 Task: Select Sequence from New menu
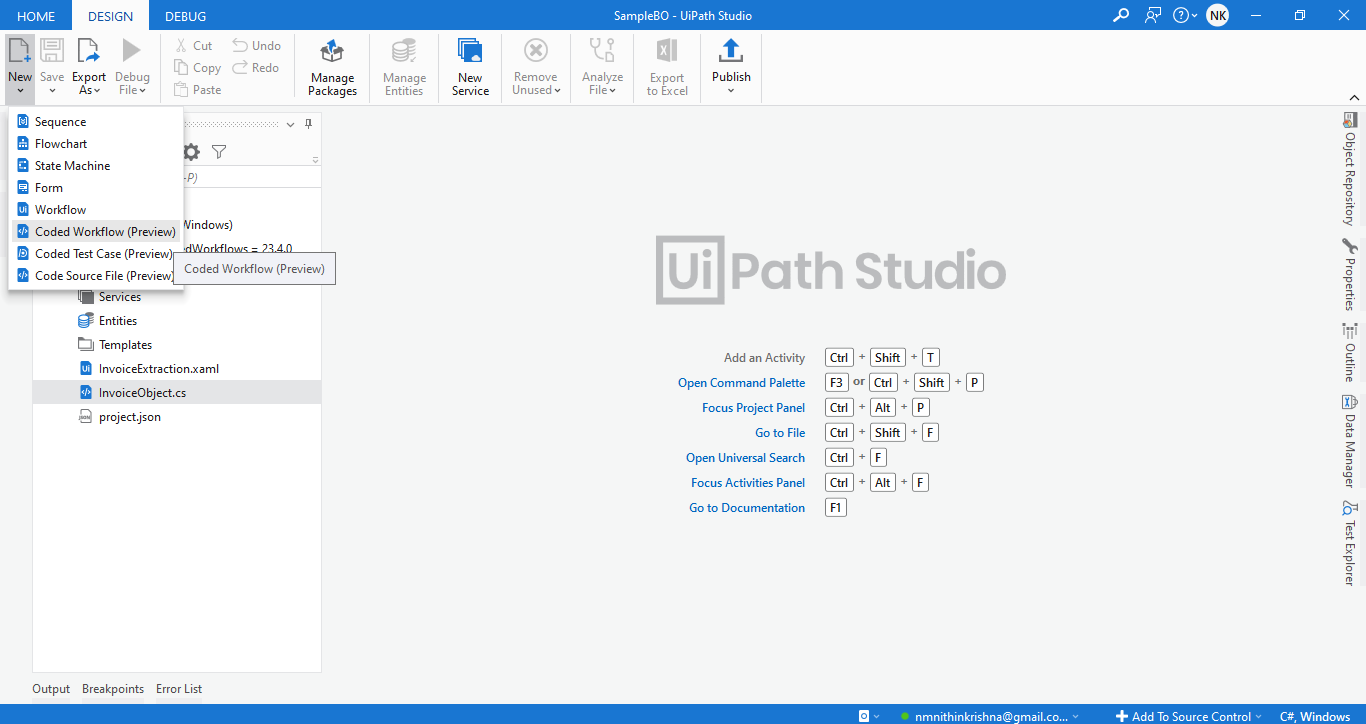95,121
